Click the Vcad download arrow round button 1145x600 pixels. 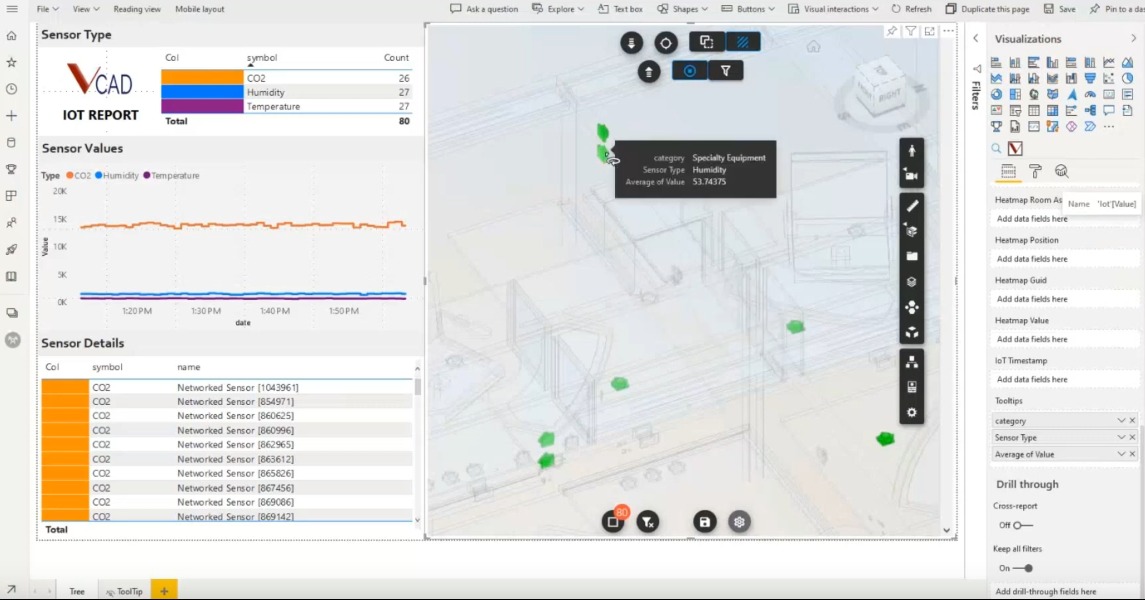pos(631,42)
